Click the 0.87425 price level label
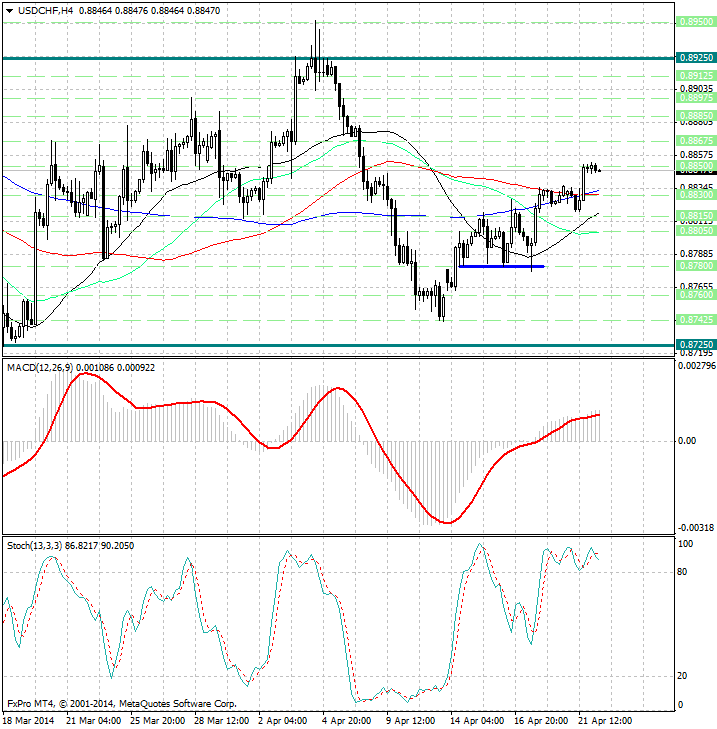This screenshot has height=729, width=717. (695, 320)
